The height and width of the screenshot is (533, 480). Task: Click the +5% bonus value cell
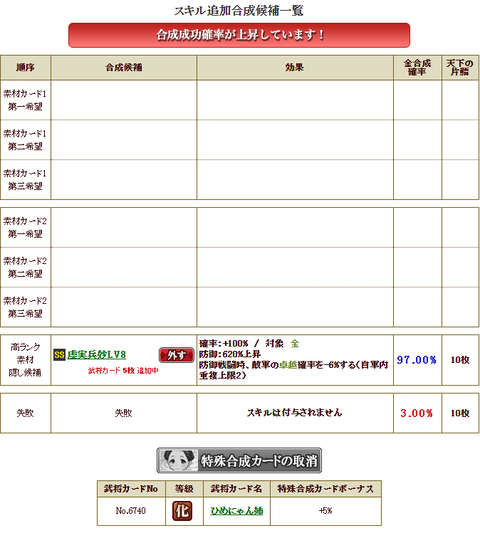coord(326,511)
